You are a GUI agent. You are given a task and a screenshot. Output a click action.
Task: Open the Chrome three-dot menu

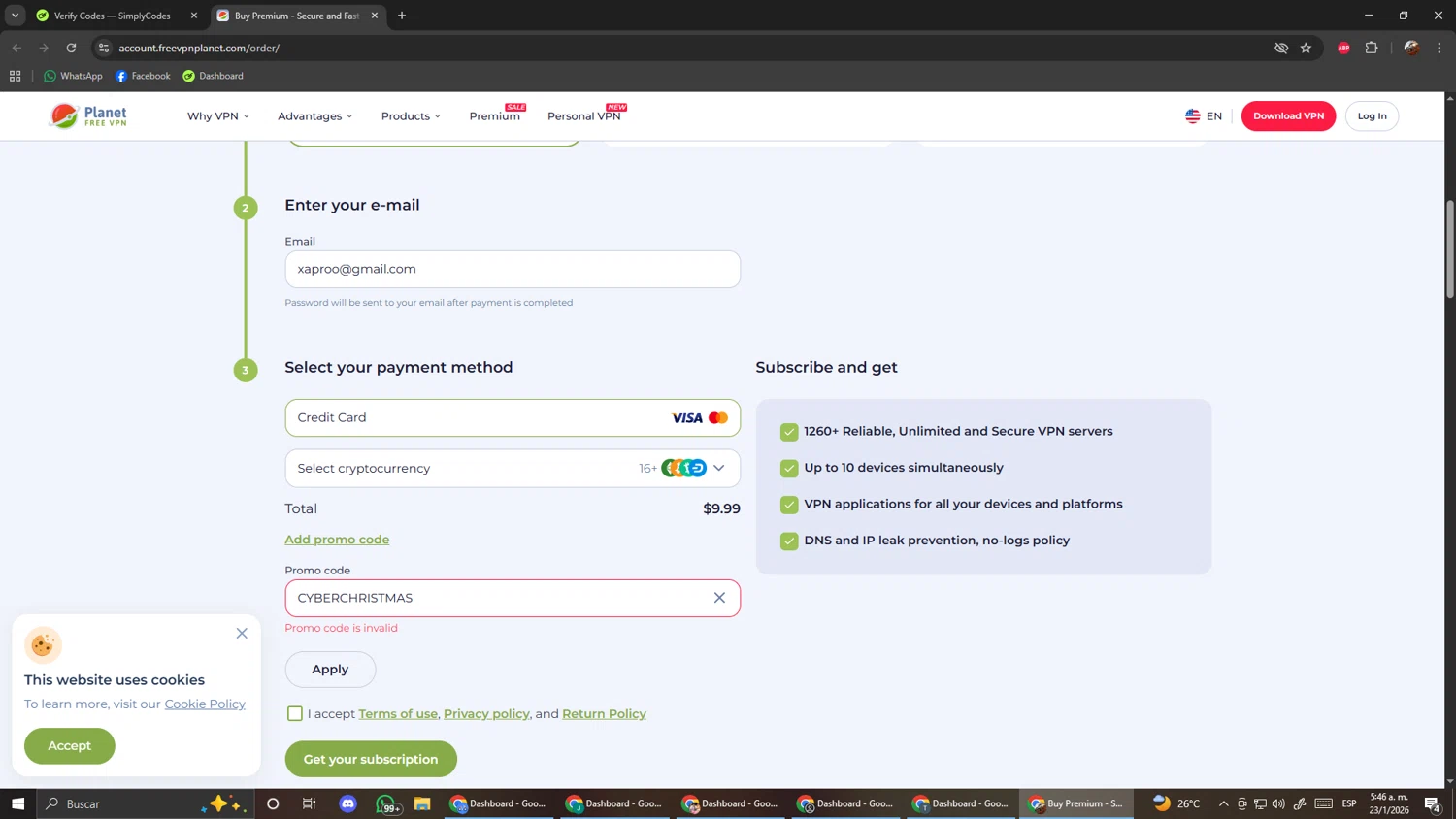(1439, 48)
